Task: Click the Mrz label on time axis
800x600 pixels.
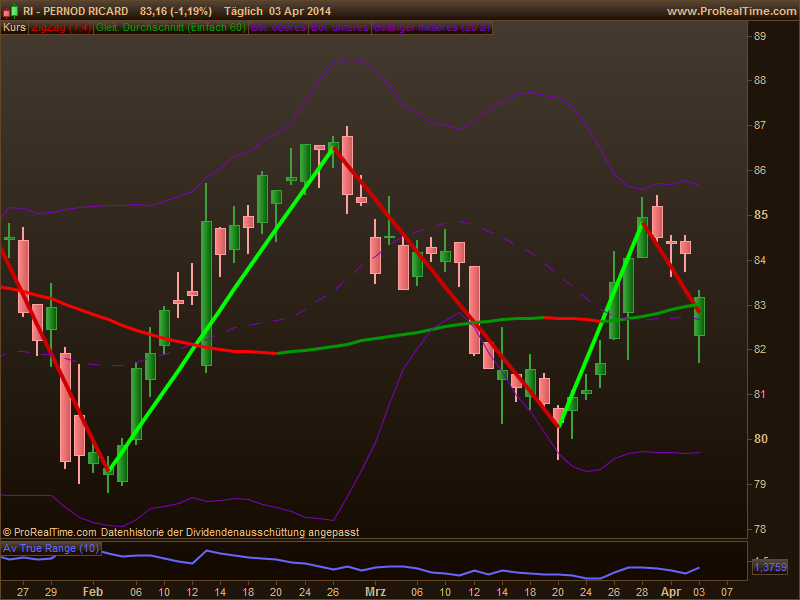Action: point(376,592)
